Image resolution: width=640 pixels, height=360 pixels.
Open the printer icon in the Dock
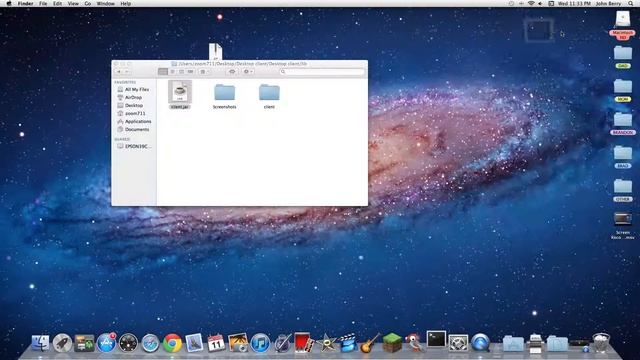536,343
